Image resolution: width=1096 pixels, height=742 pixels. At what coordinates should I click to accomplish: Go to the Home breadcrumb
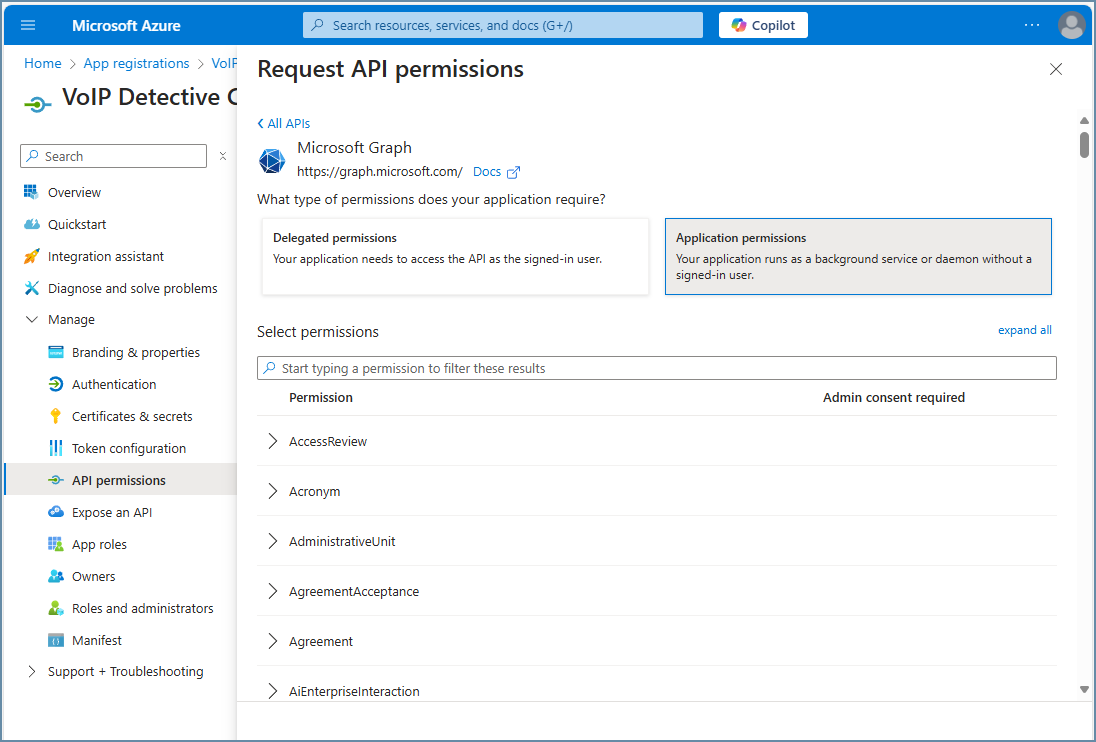[x=43, y=64]
